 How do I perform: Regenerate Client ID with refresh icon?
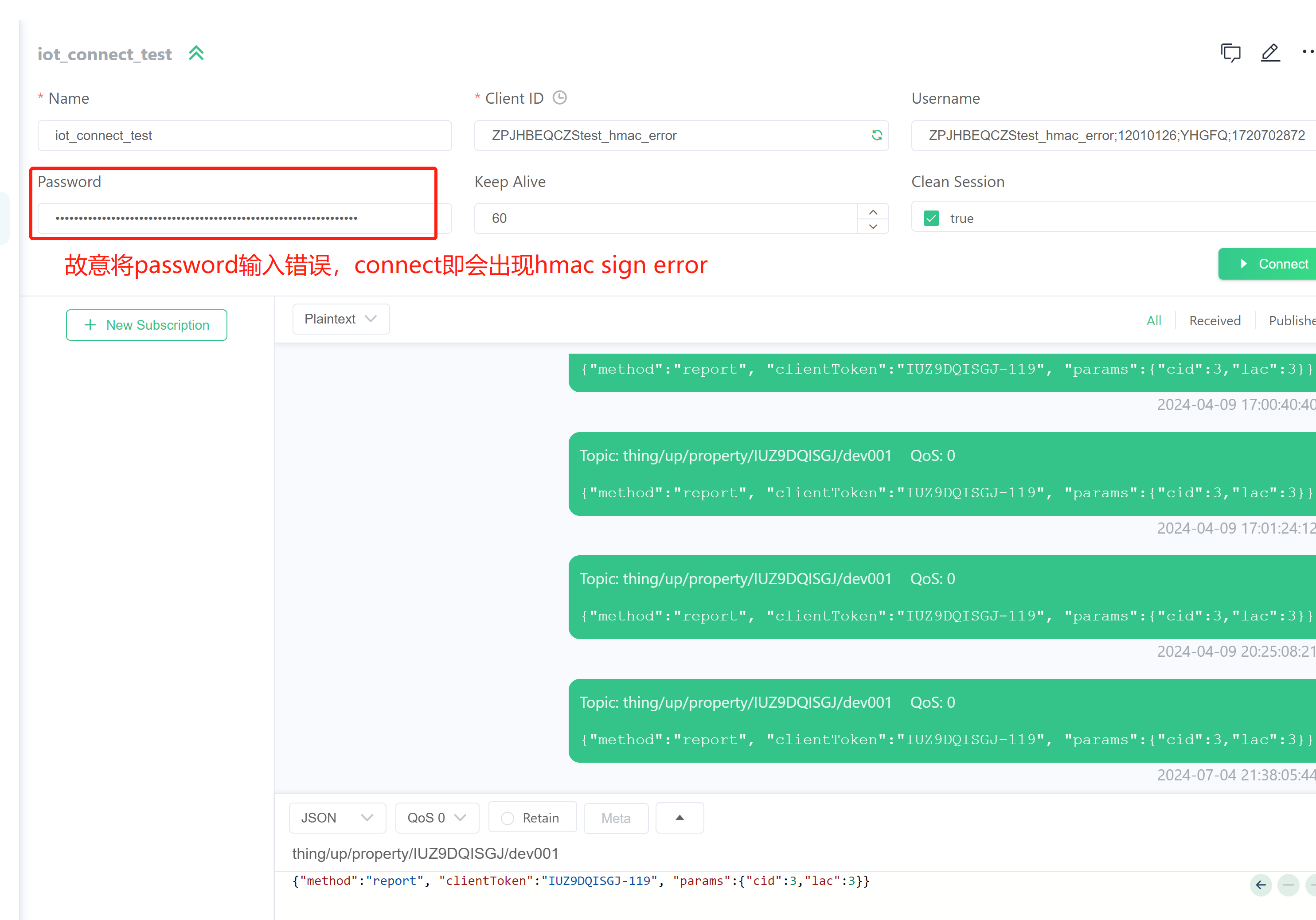tap(876, 135)
